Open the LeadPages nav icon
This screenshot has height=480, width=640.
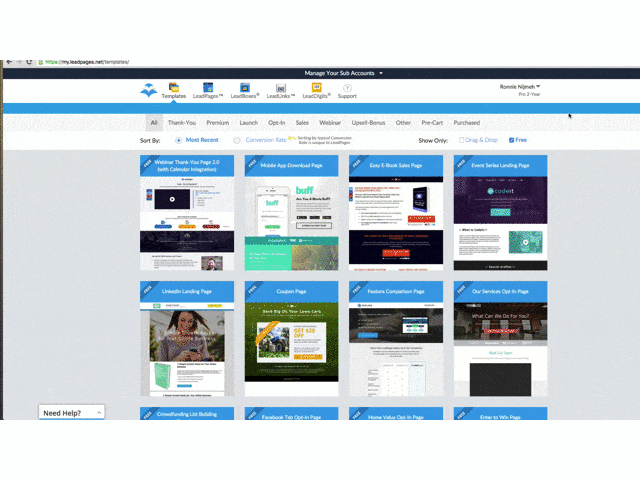(x=208, y=87)
